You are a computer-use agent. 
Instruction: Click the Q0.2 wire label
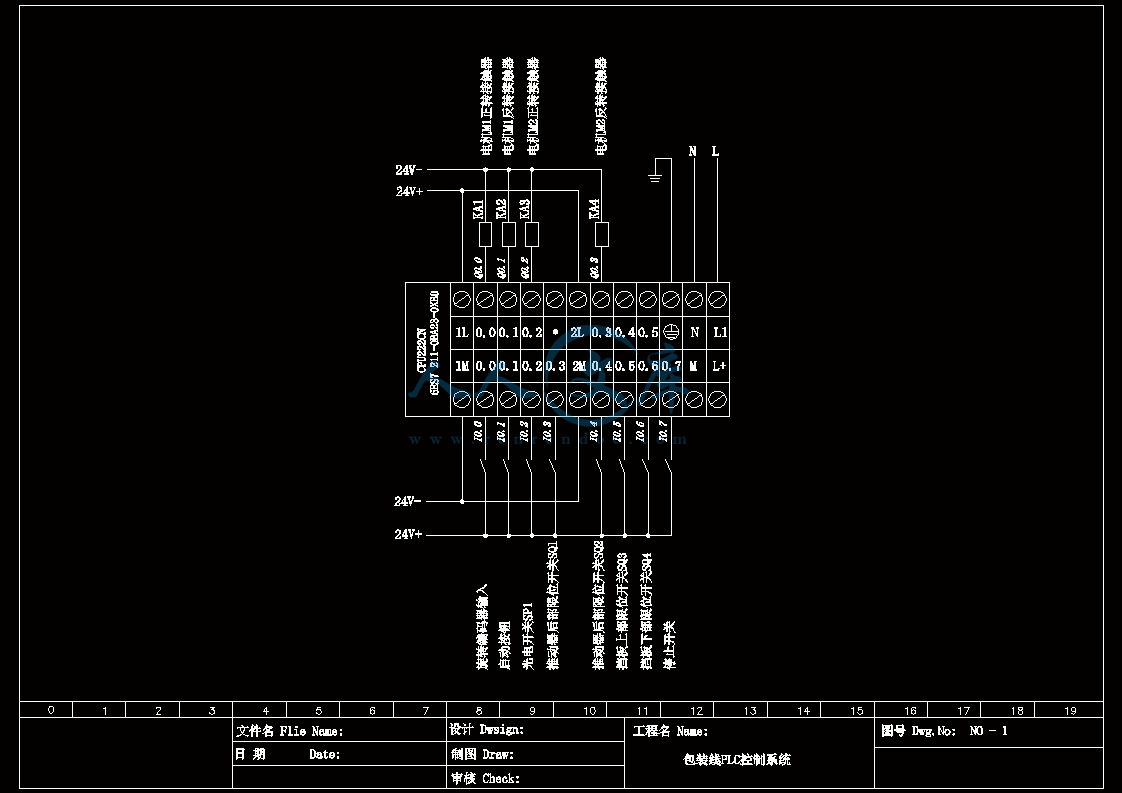pos(525,268)
